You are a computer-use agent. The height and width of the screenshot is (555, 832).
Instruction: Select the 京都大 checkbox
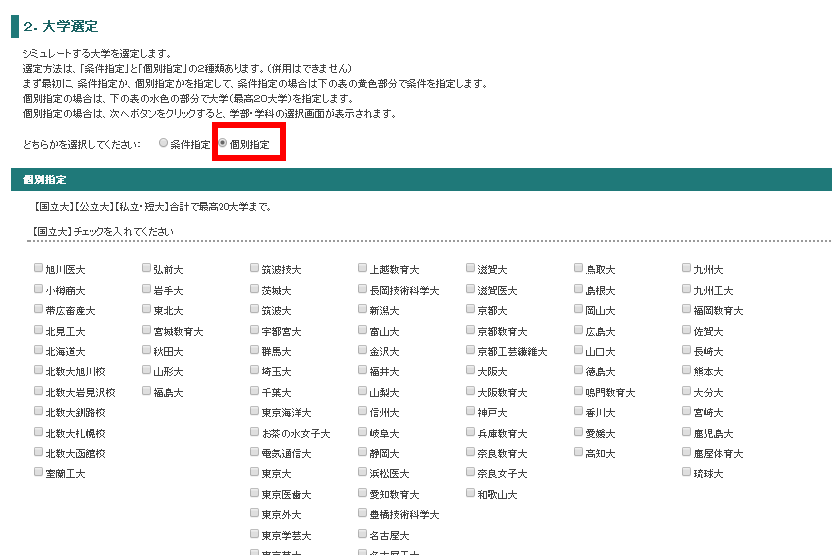[x=471, y=309]
